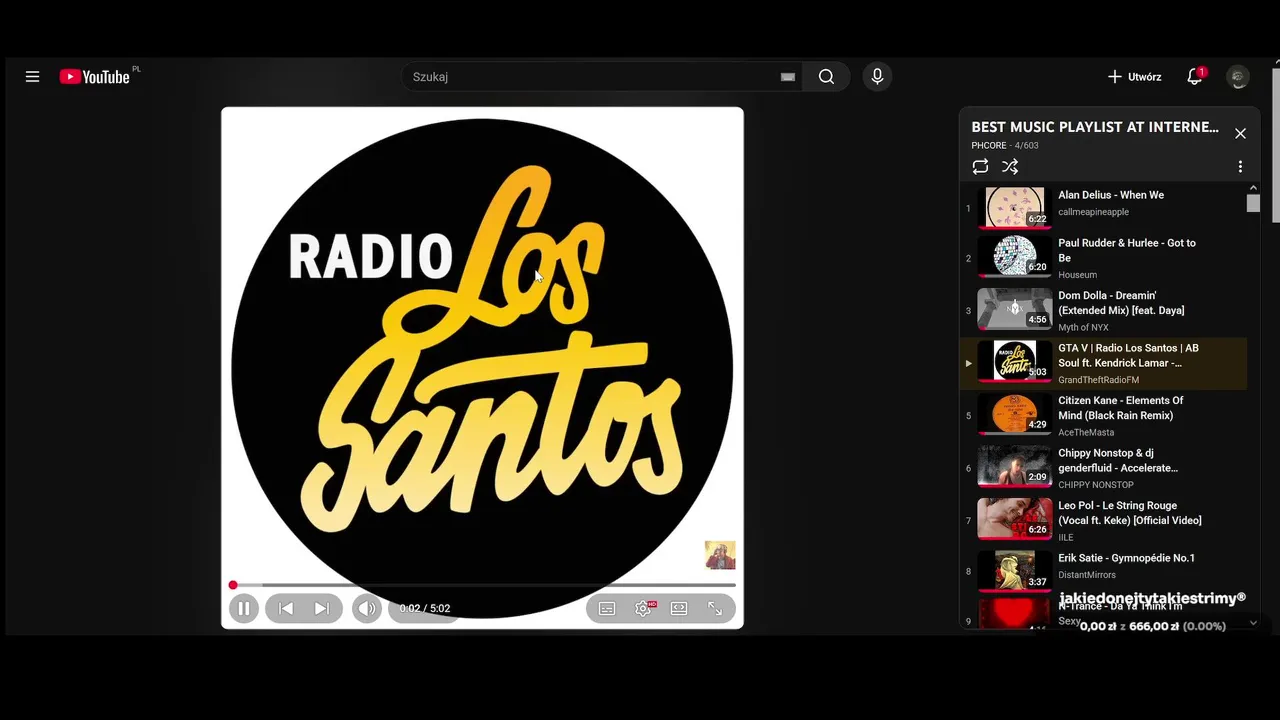Start voice search with microphone
The image size is (1280, 720).
(877, 77)
